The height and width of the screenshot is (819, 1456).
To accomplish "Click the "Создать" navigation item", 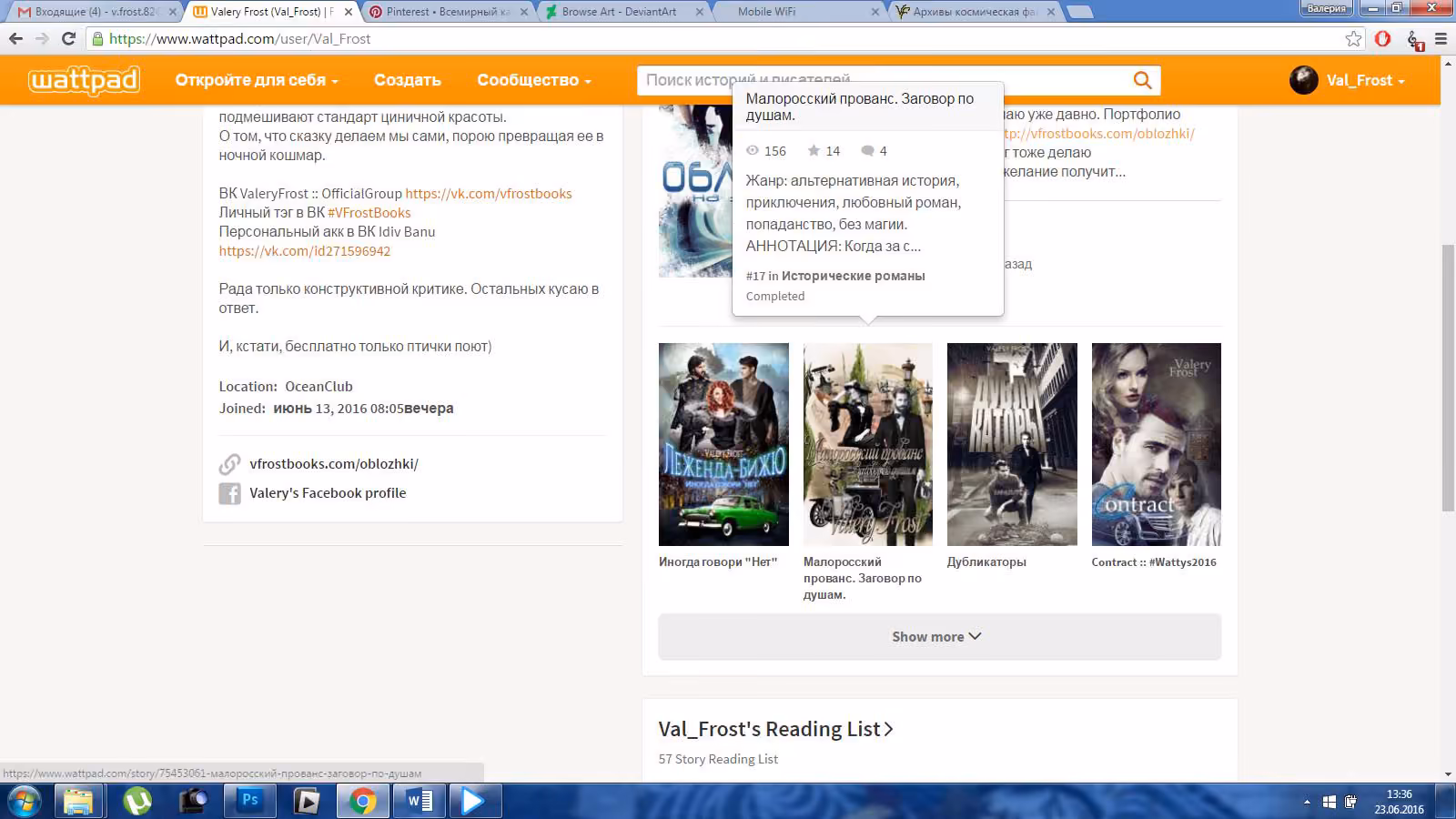I will (x=408, y=80).
